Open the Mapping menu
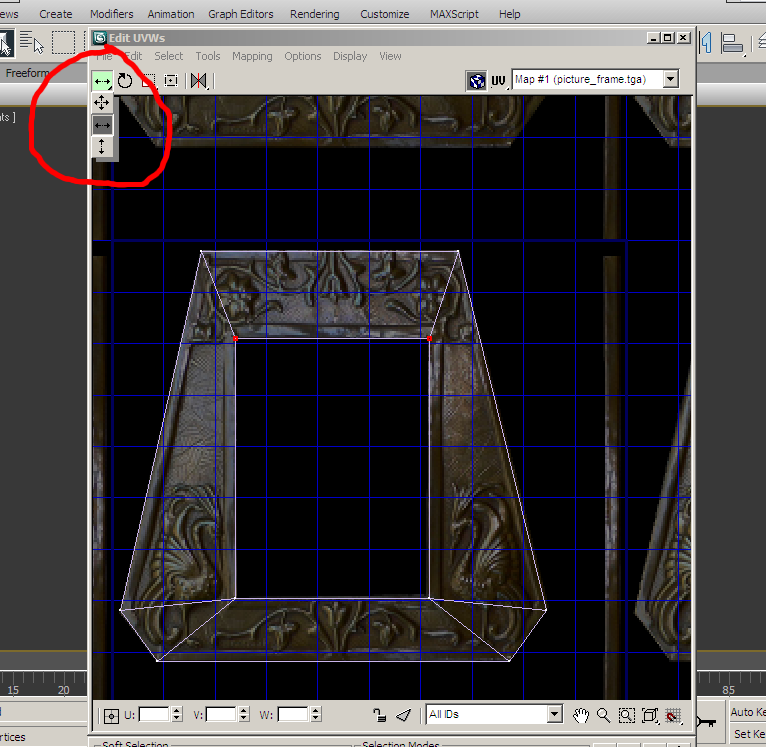The width and height of the screenshot is (766, 747). click(252, 56)
